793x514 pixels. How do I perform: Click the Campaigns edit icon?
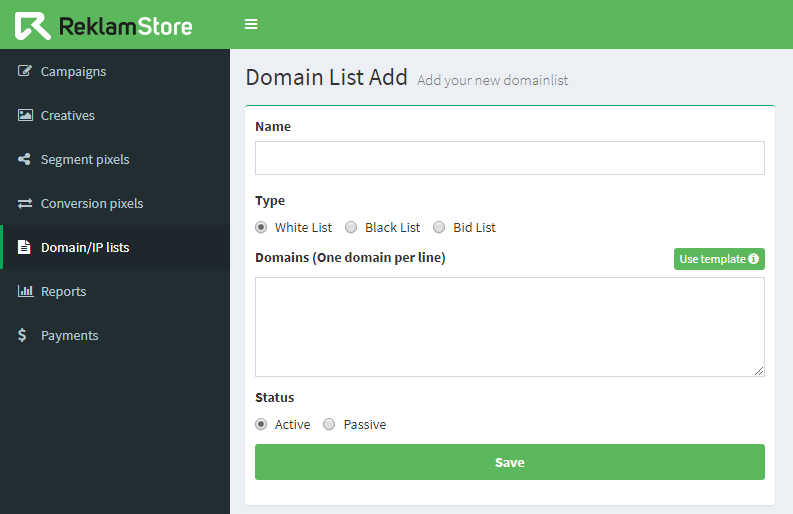pos(24,71)
